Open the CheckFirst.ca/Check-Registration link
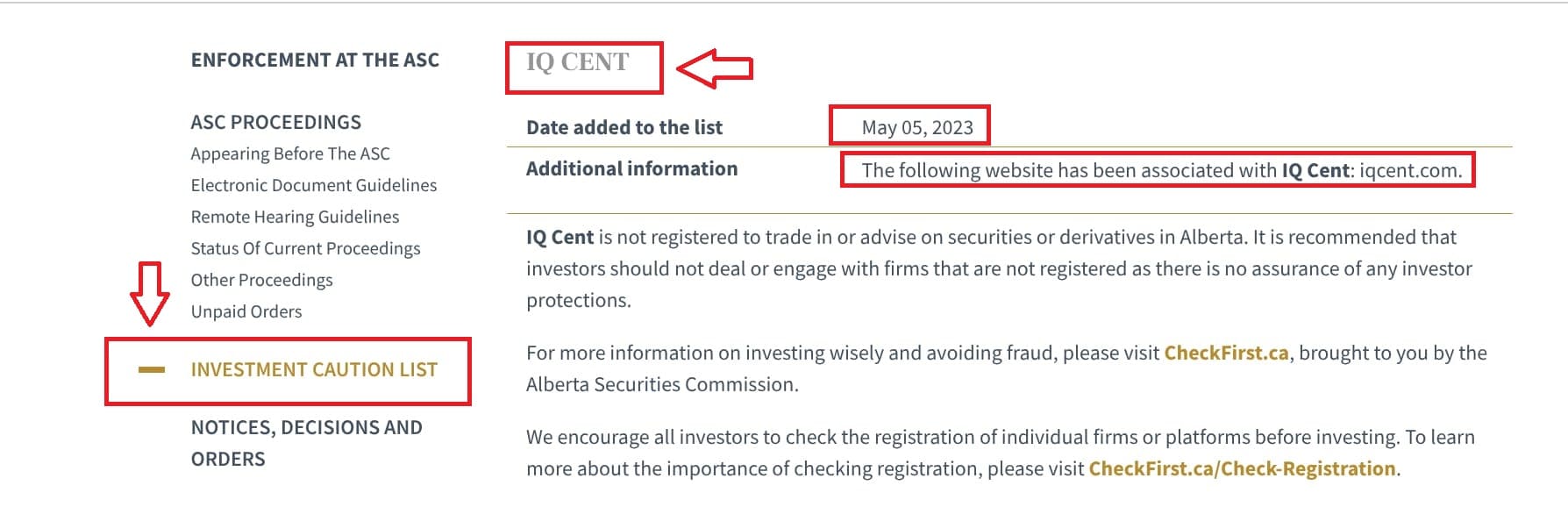 (x=1241, y=468)
